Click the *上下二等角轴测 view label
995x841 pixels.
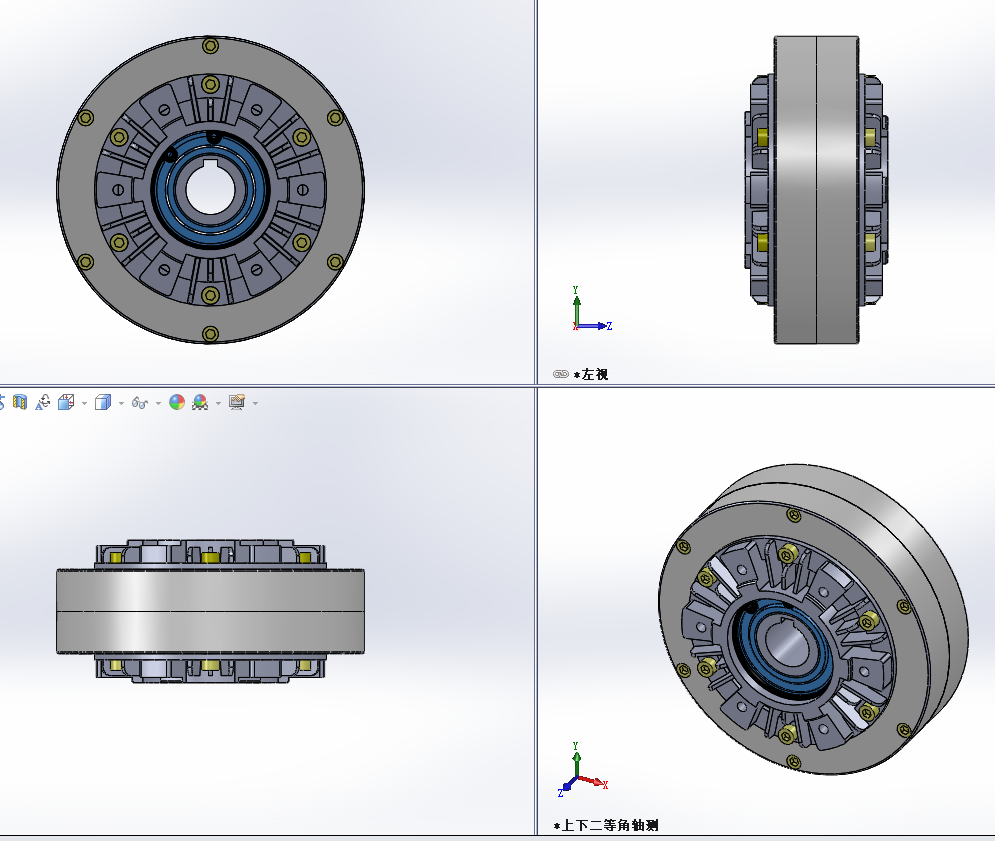click(x=606, y=825)
